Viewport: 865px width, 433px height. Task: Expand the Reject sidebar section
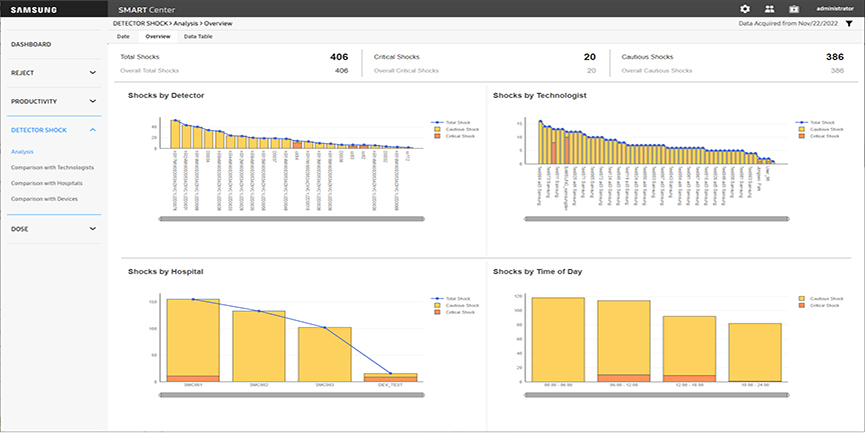(92, 73)
